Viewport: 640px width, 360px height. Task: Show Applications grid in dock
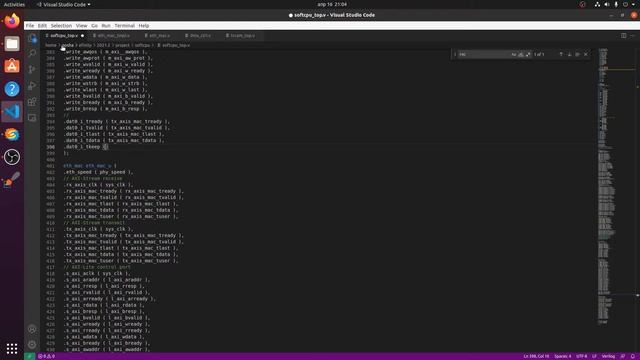tap(12, 349)
